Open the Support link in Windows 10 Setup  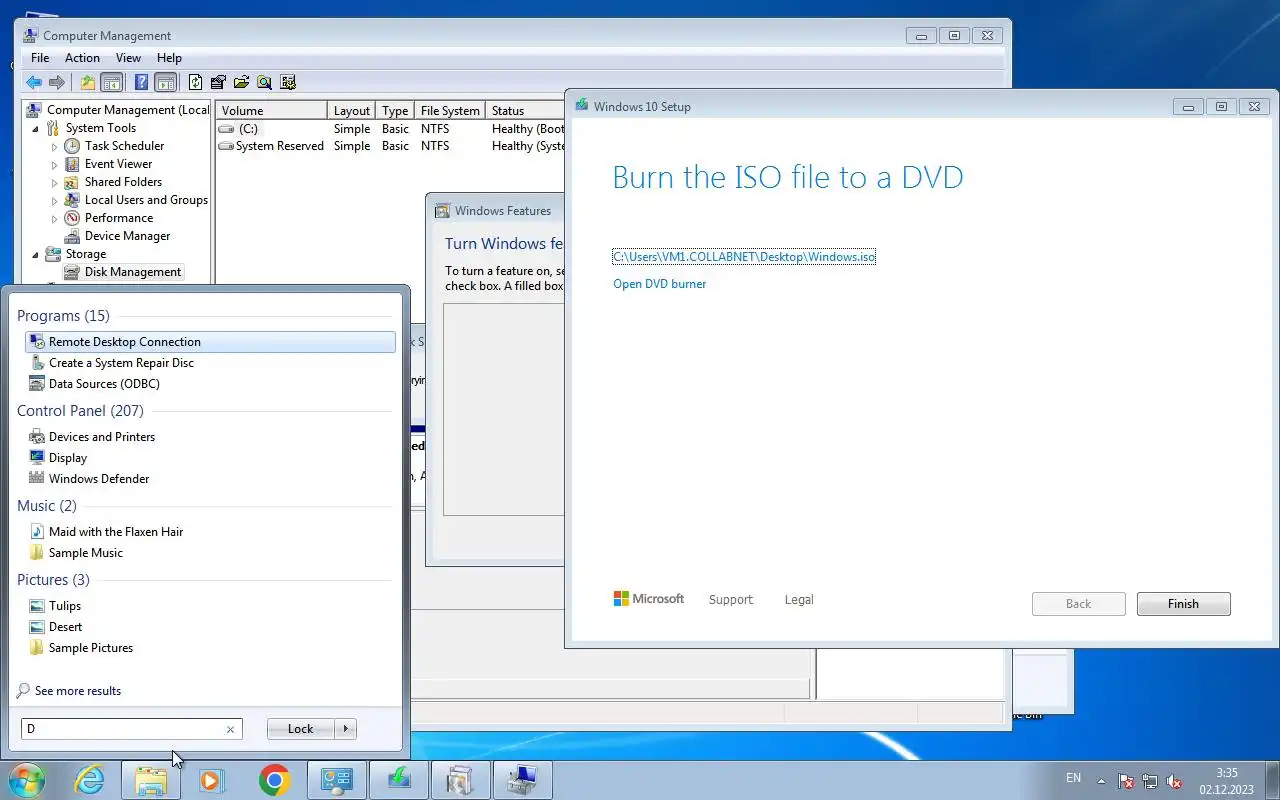coord(731,600)
